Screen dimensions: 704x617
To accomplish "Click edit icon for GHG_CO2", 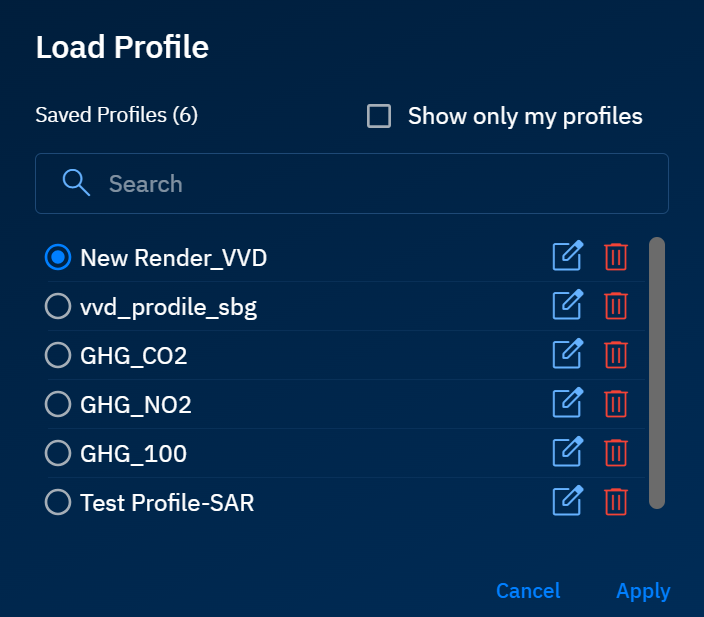I will 567,354.
